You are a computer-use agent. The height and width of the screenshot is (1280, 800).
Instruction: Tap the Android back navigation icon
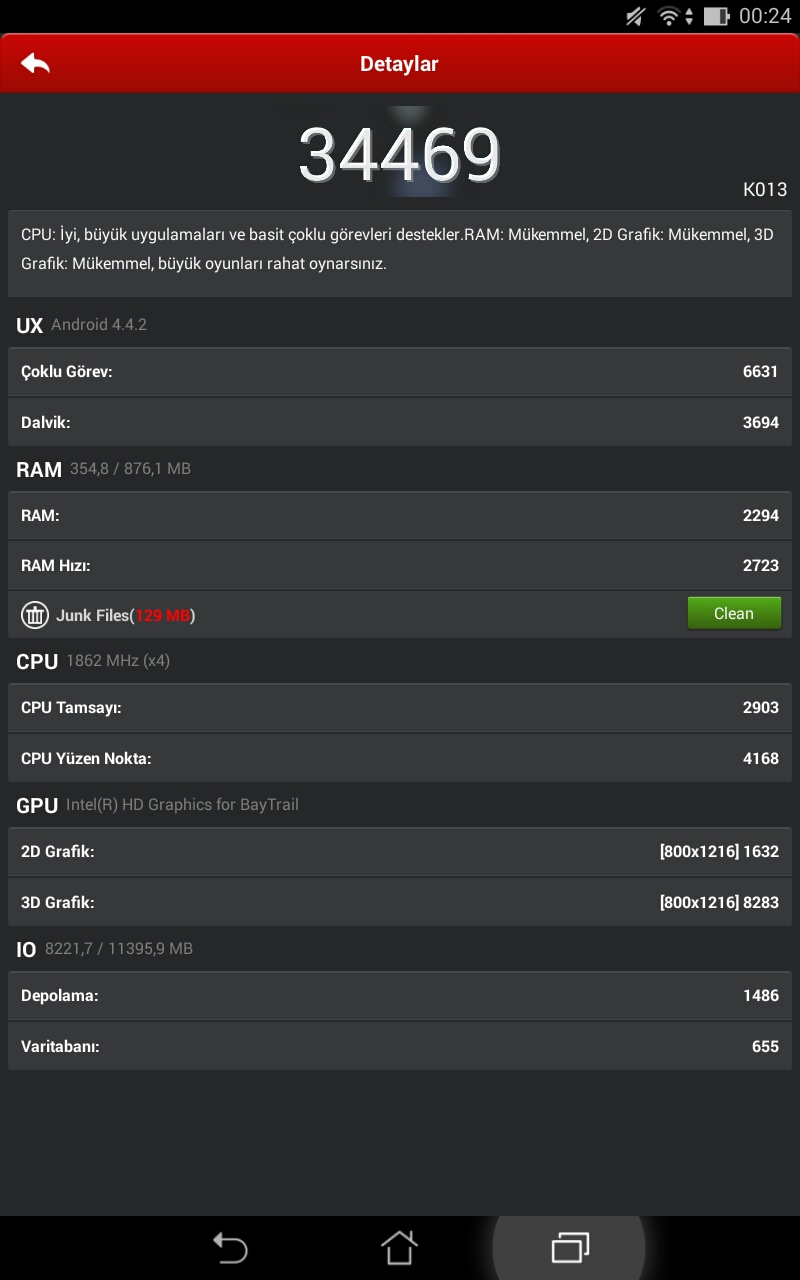pyautogui.click(x=230, y=1247)
